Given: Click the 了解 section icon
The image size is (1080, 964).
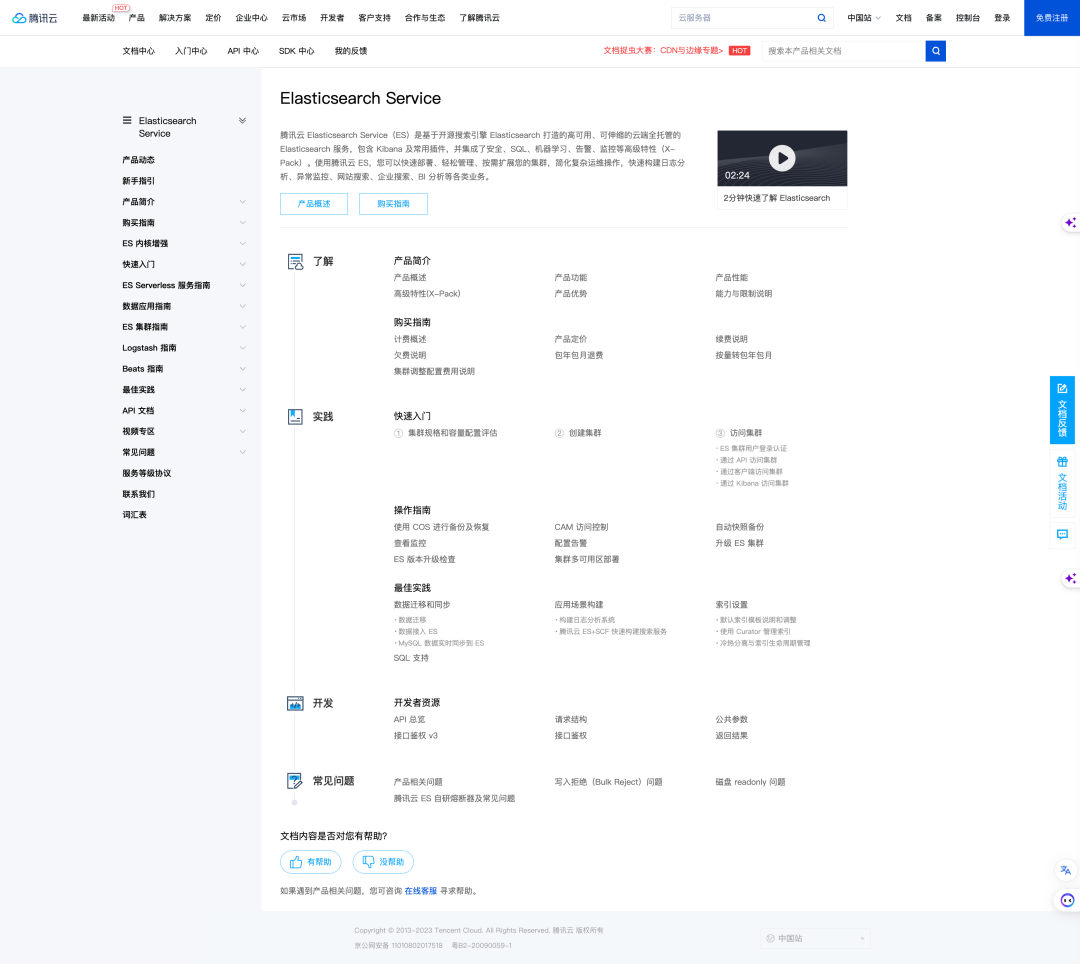Looking at the screenshot, I should (295, 262).
